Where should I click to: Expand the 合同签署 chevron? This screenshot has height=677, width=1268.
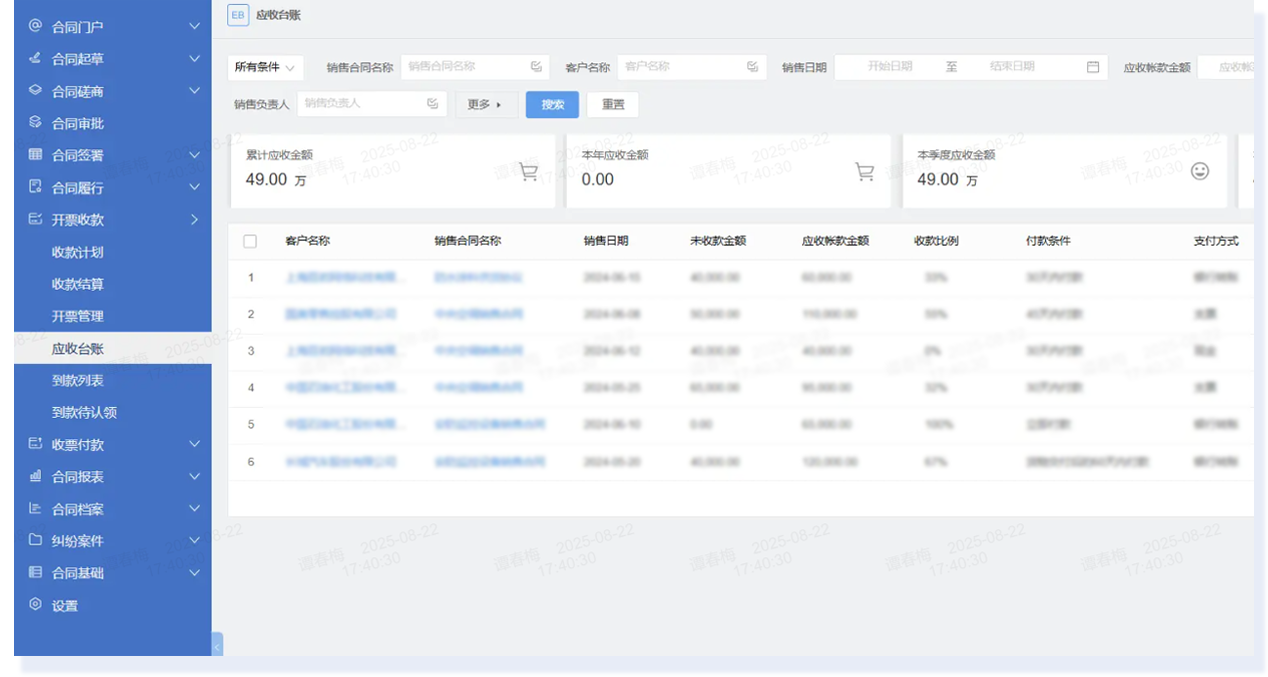pos(195,155)
